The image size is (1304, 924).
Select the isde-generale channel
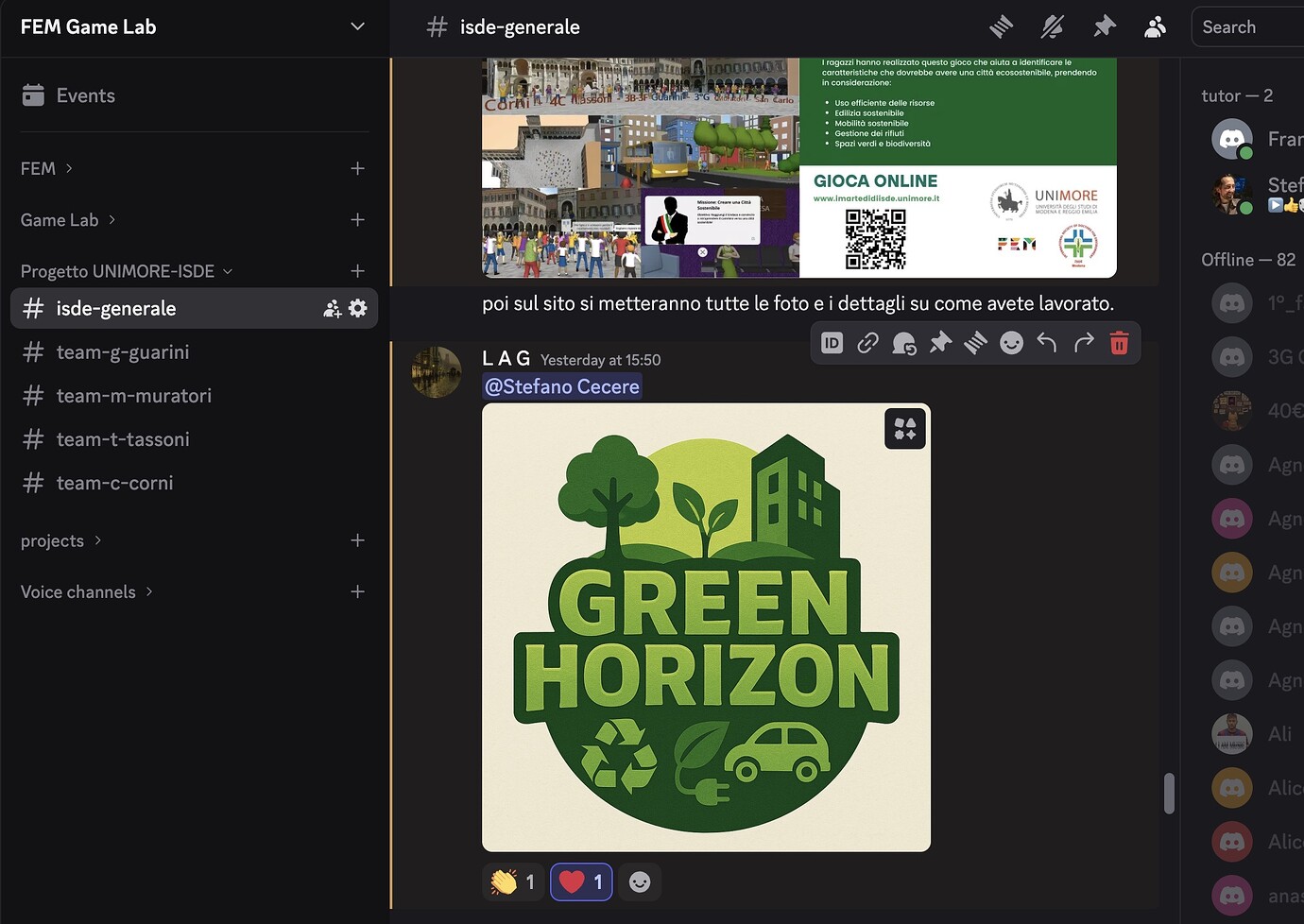(x=194, y=308)
